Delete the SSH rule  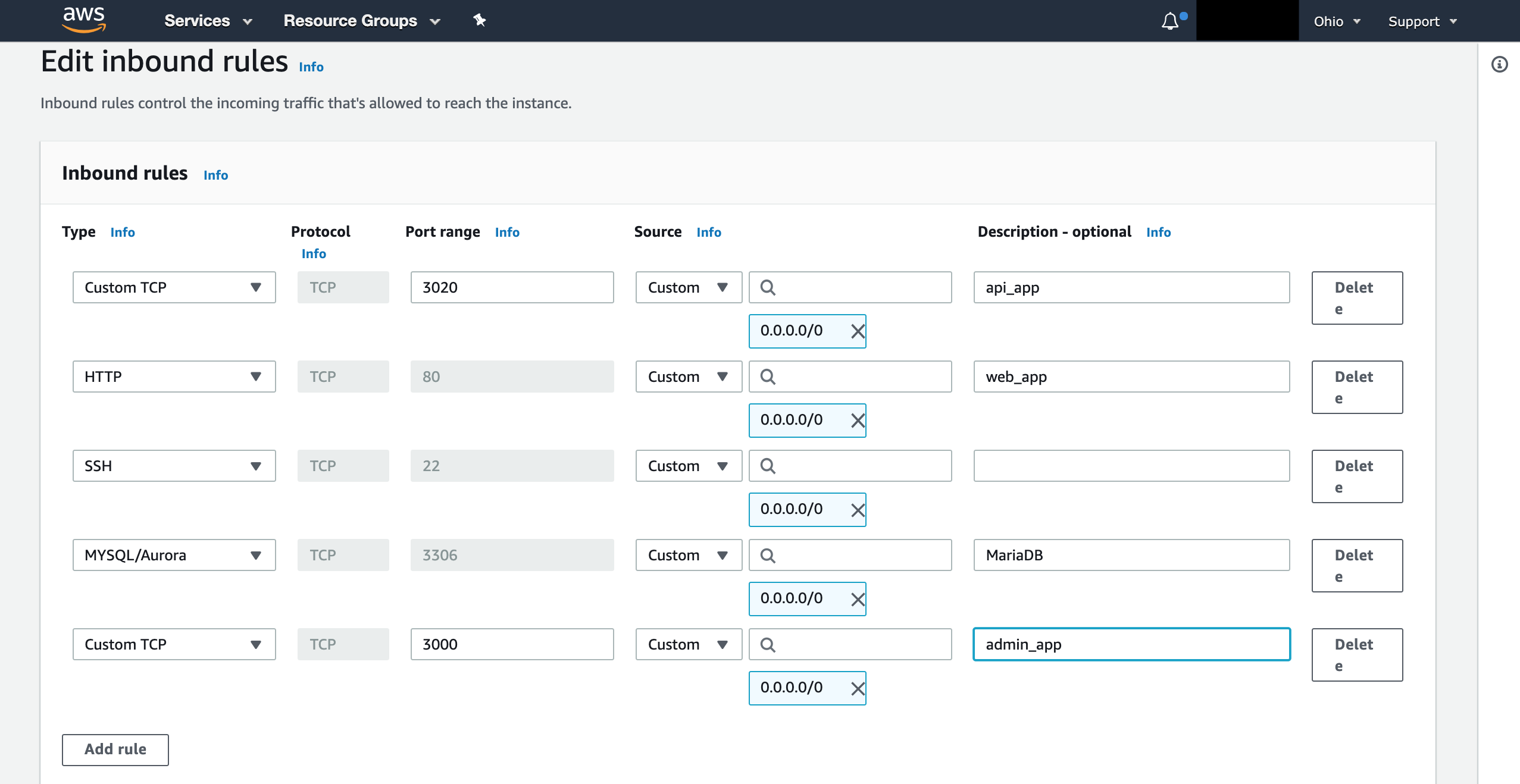pyautogui.click(x=1357, y=476)
